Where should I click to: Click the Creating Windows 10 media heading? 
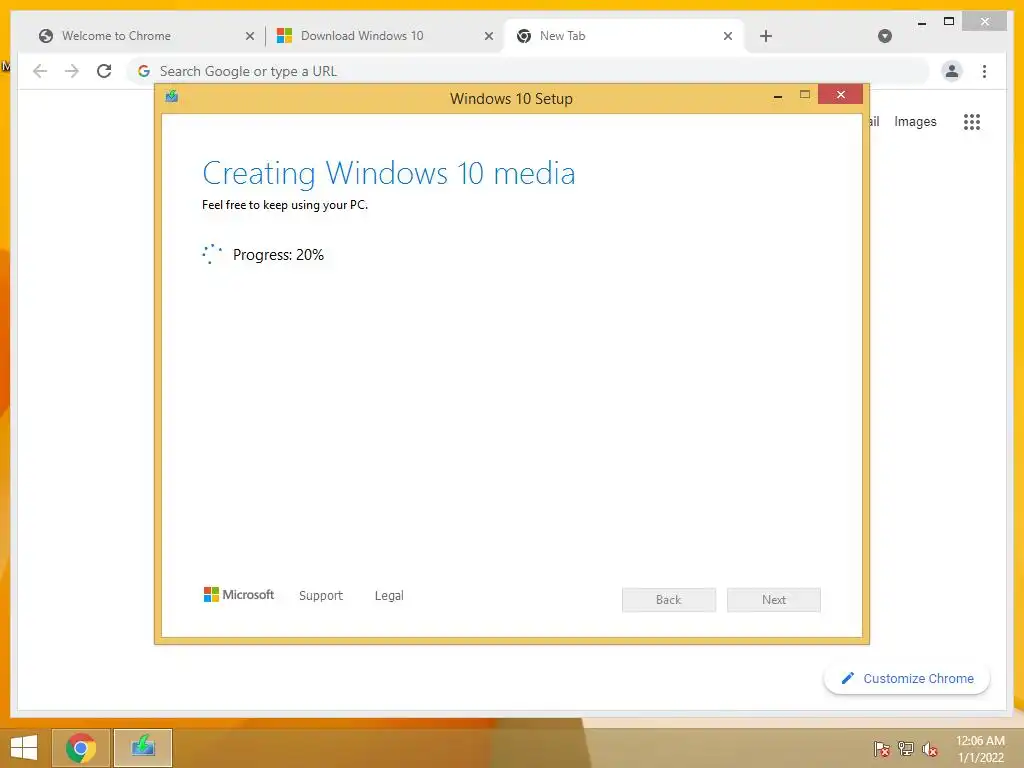click(x=389, y=173)
